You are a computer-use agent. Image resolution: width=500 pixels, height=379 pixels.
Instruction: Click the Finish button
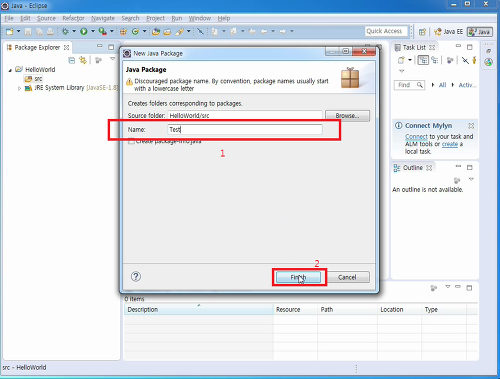(x=298, y=277)
